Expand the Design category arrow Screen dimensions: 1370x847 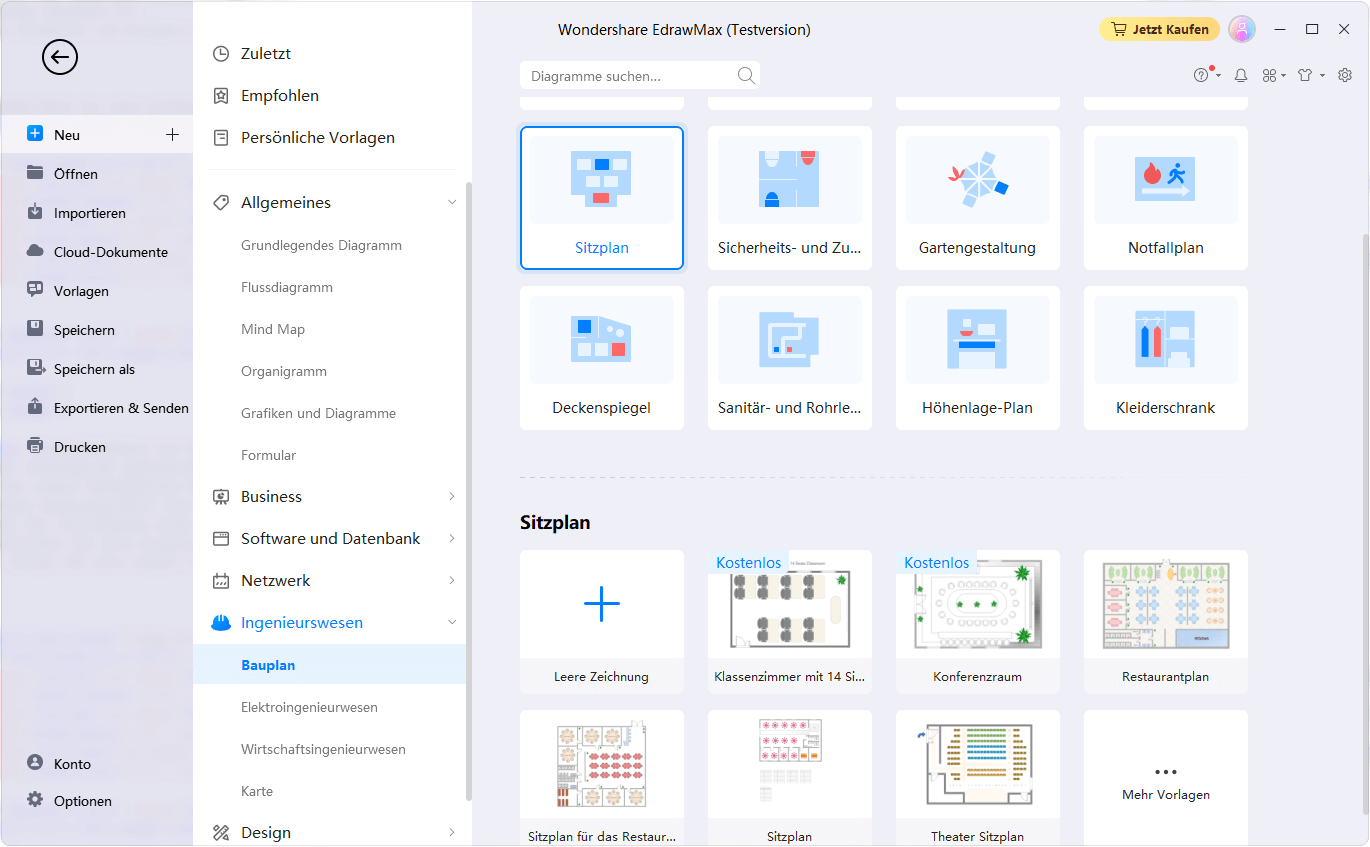pyautogui.click(x=451, y=832)
